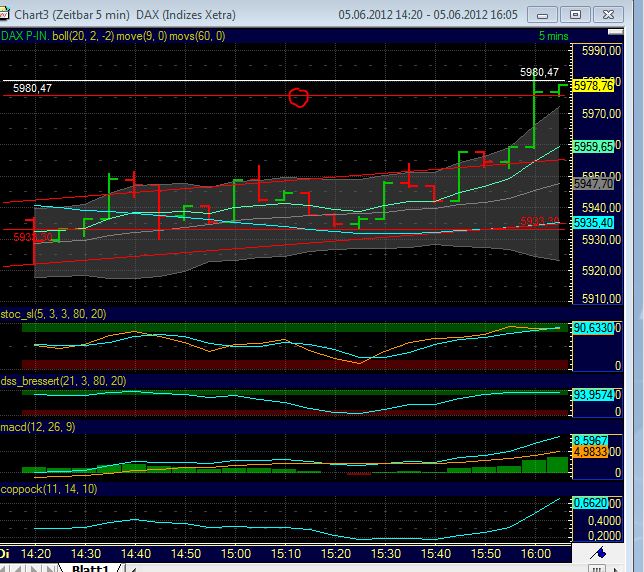
Task: Click the 5930,00 price axis label
Action: (x=601, y=239)
